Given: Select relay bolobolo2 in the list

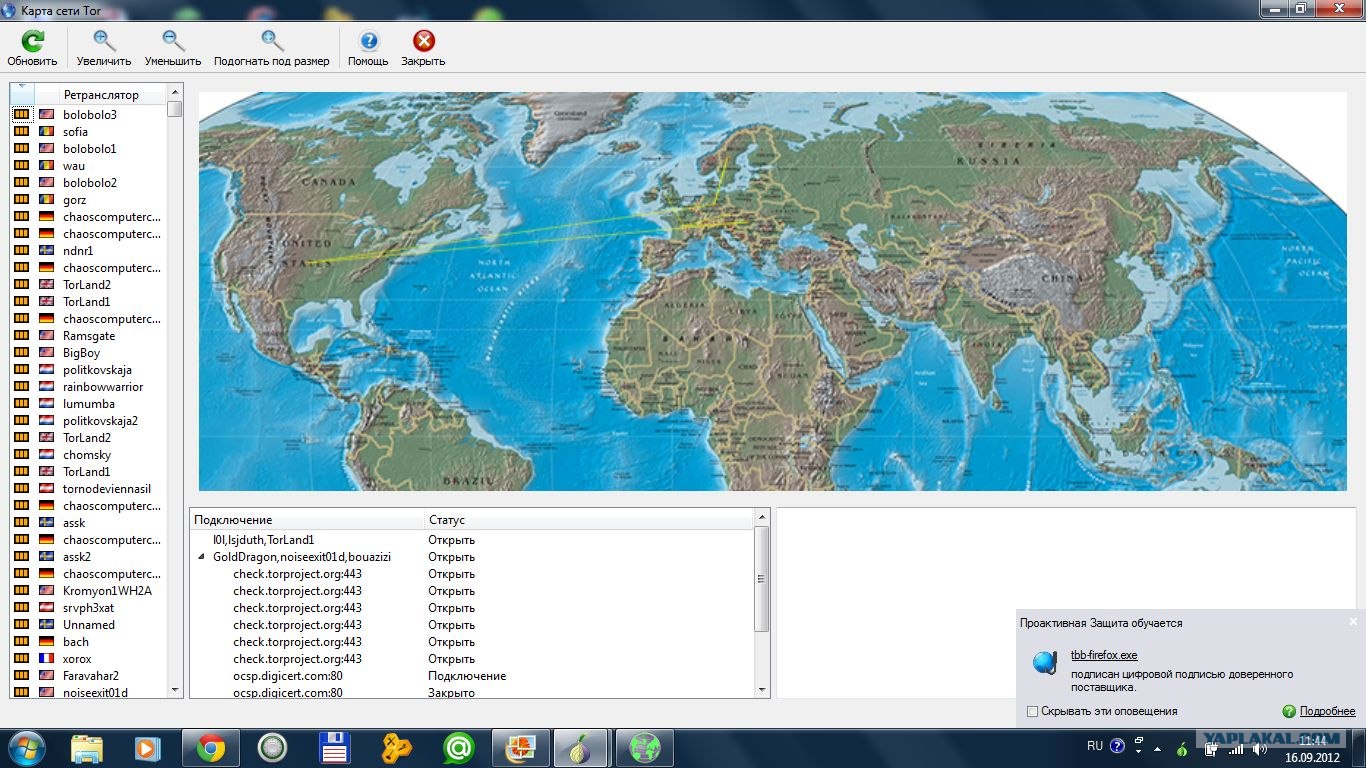Looking at the screenshot, I should [90, 183].
